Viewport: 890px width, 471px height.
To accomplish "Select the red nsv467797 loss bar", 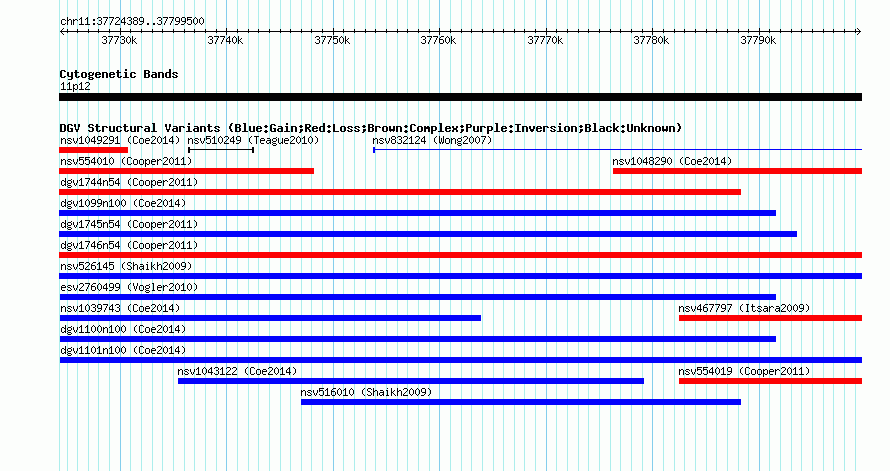I will coord(770,318).
